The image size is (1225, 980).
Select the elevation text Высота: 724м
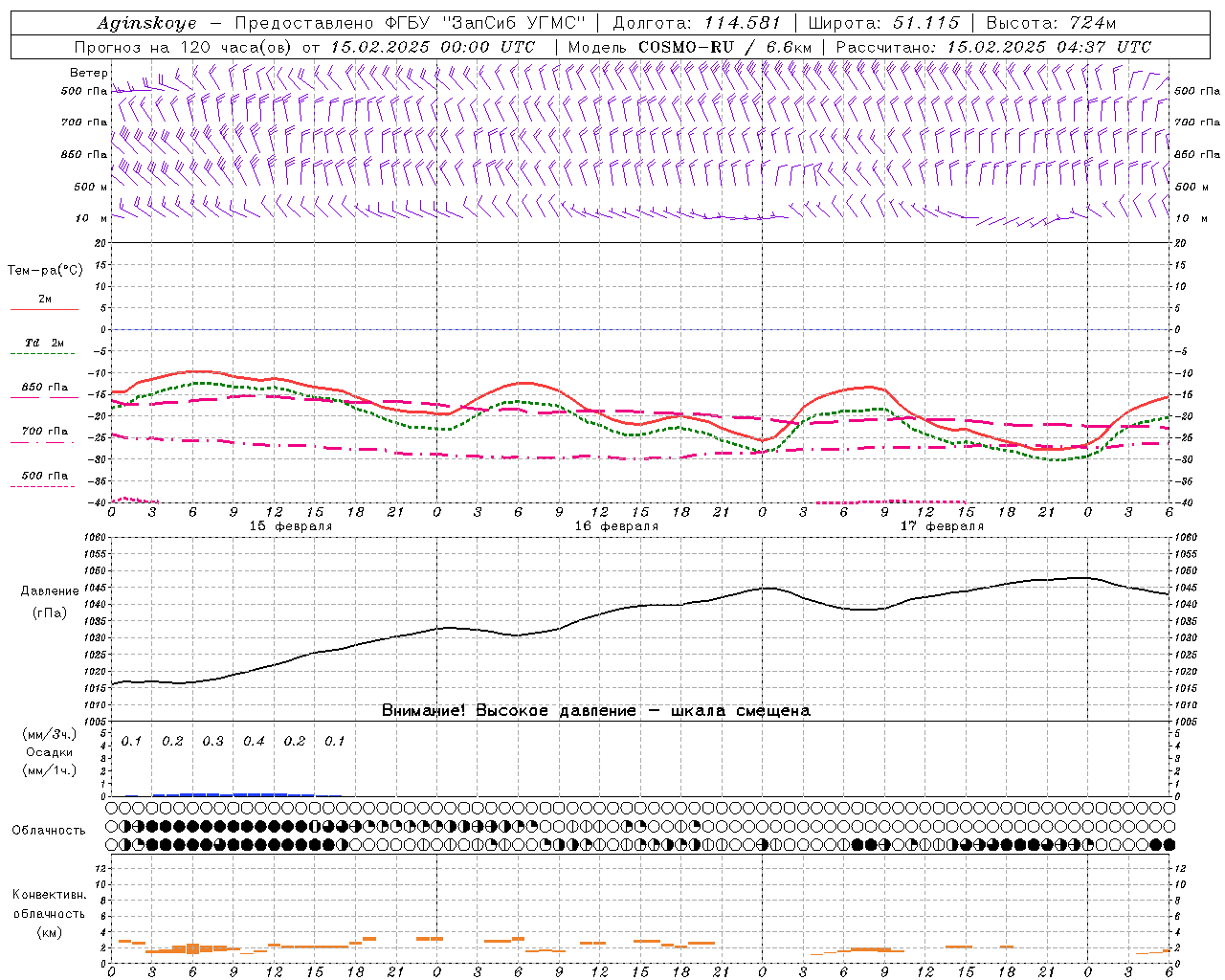(x=1051, y=23)
